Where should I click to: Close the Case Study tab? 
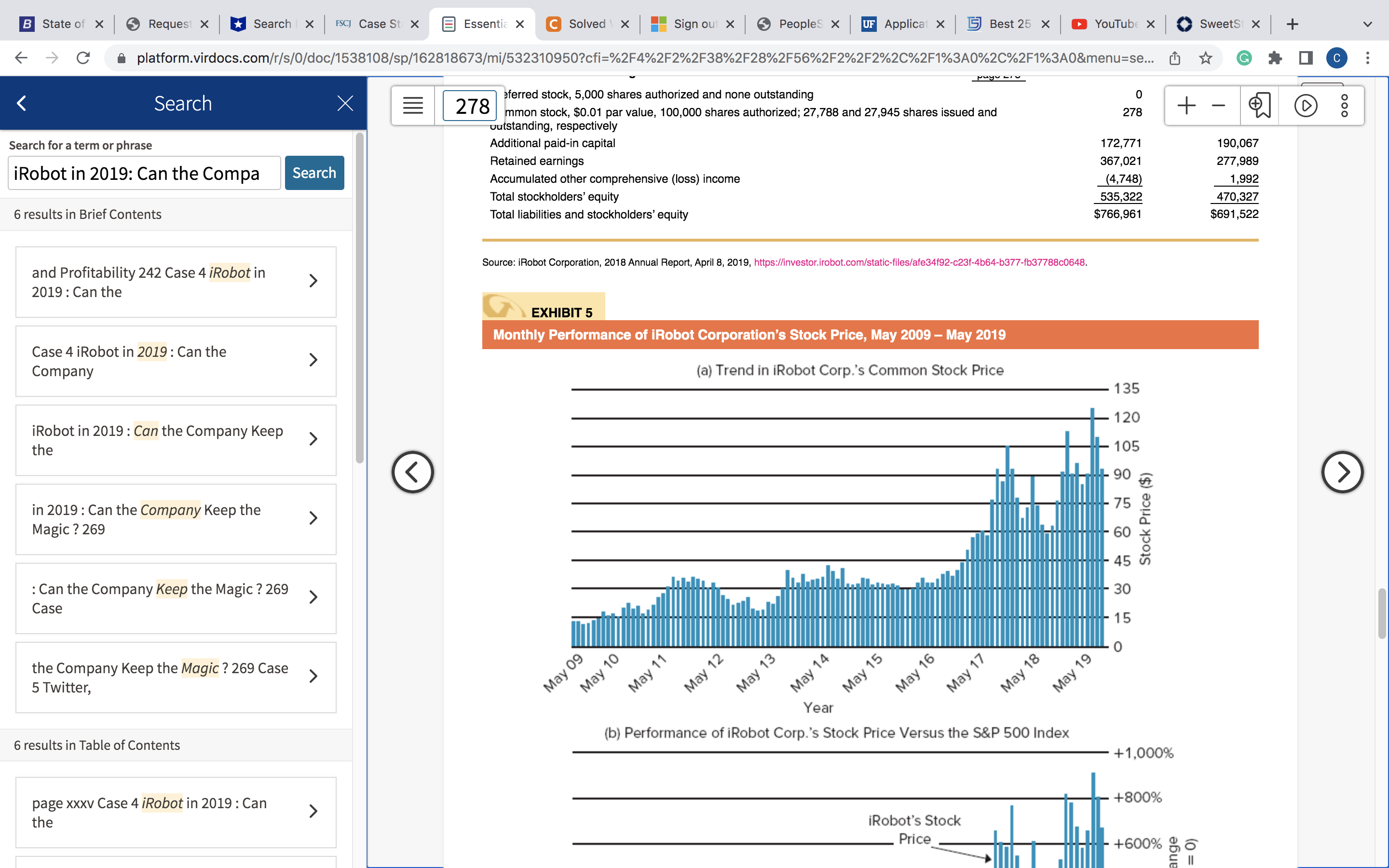coord(415,24)
